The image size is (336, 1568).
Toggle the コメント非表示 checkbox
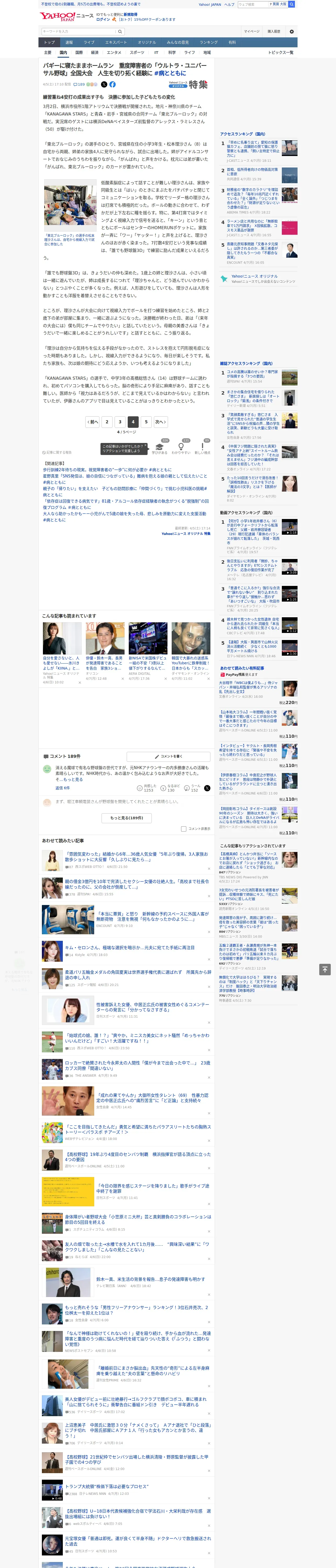click(183, 828)
